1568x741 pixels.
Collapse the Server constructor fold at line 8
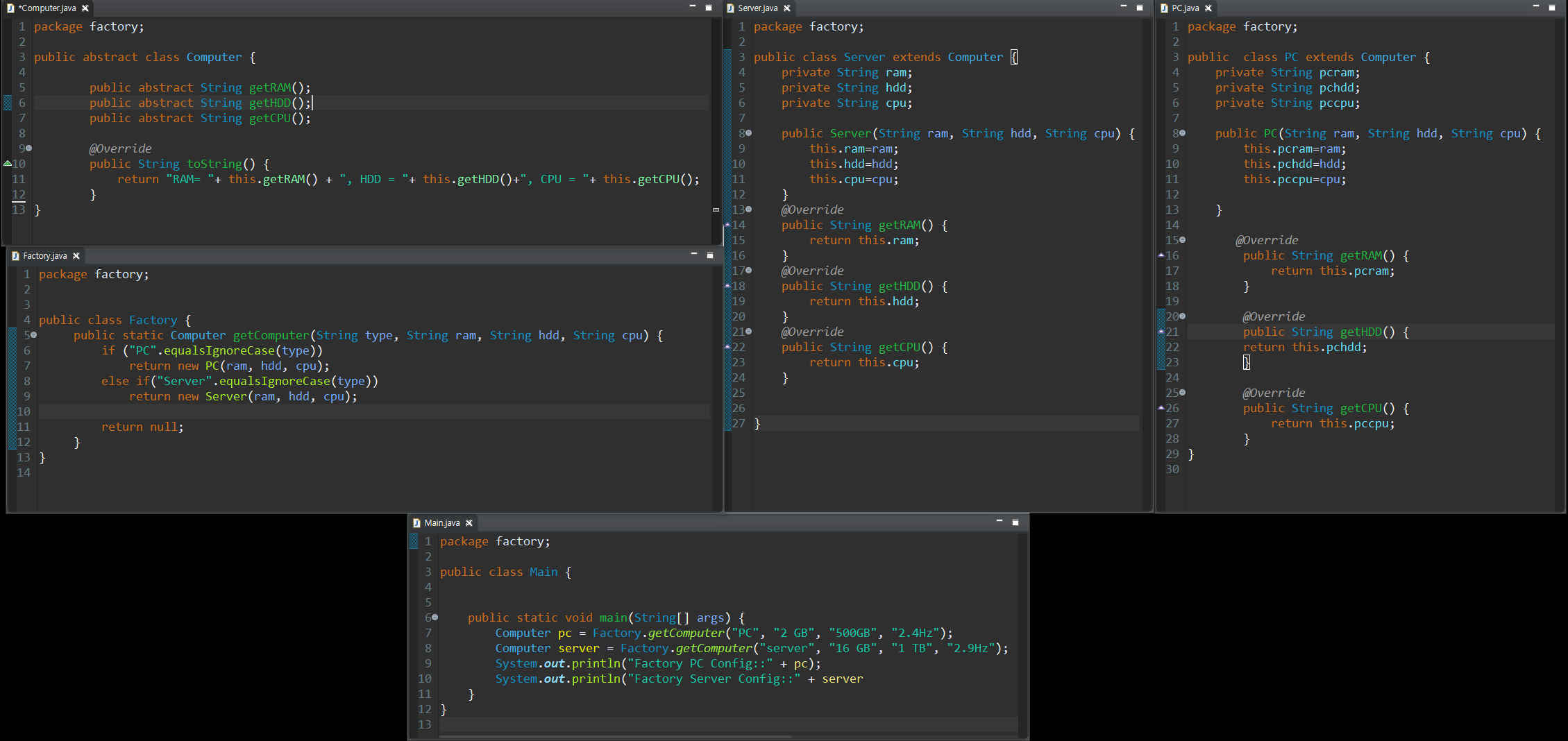748,133
